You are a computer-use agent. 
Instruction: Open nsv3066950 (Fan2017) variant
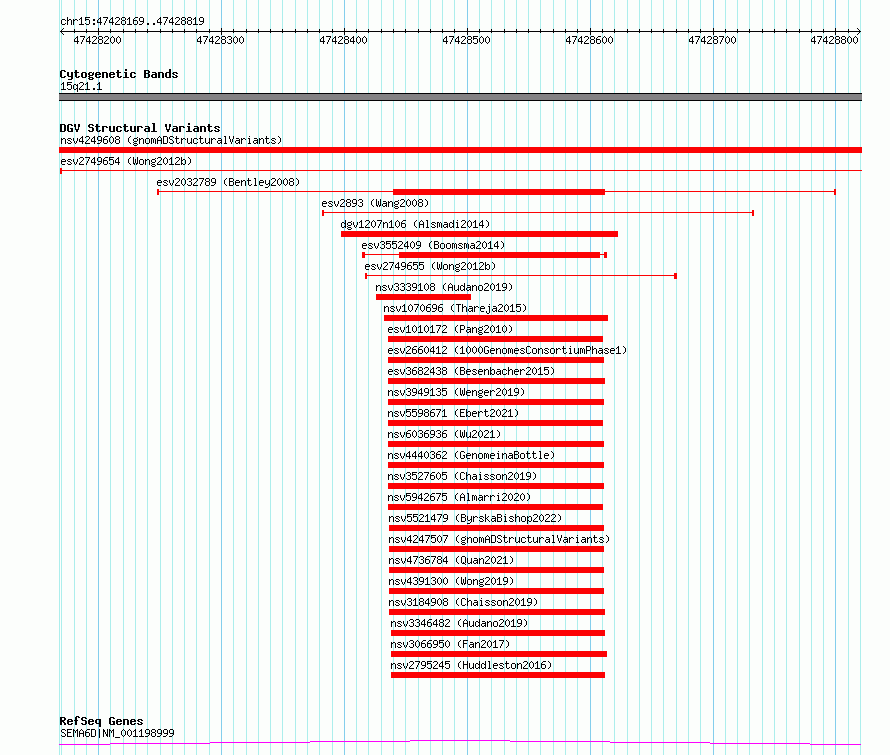coord(450,644)
